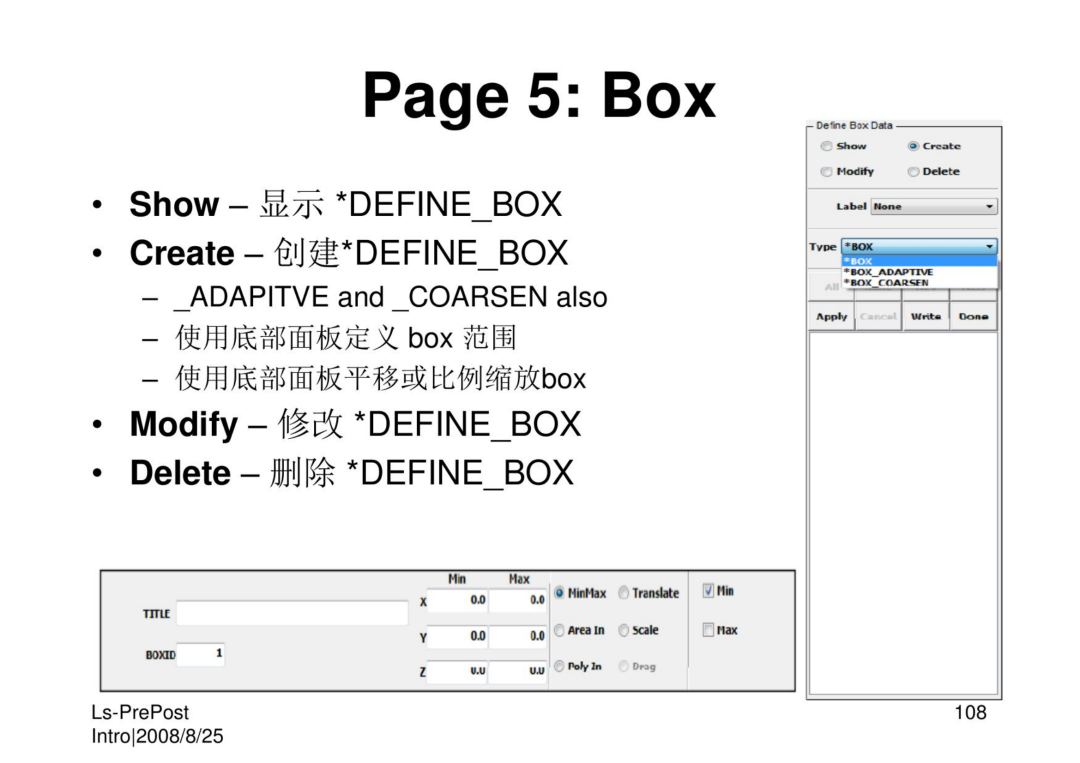Click the Cancel button
1080x763 pixels.
(878, 316)
